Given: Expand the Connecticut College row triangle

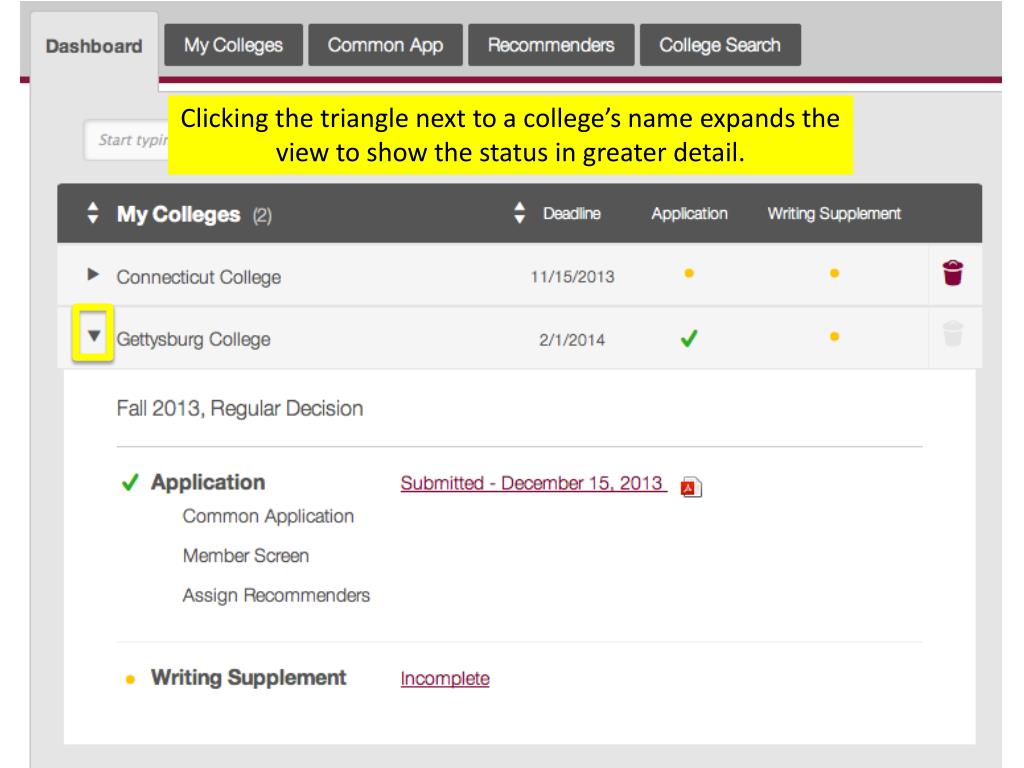Looking at the screenshot, I should [x=93, y=274].
